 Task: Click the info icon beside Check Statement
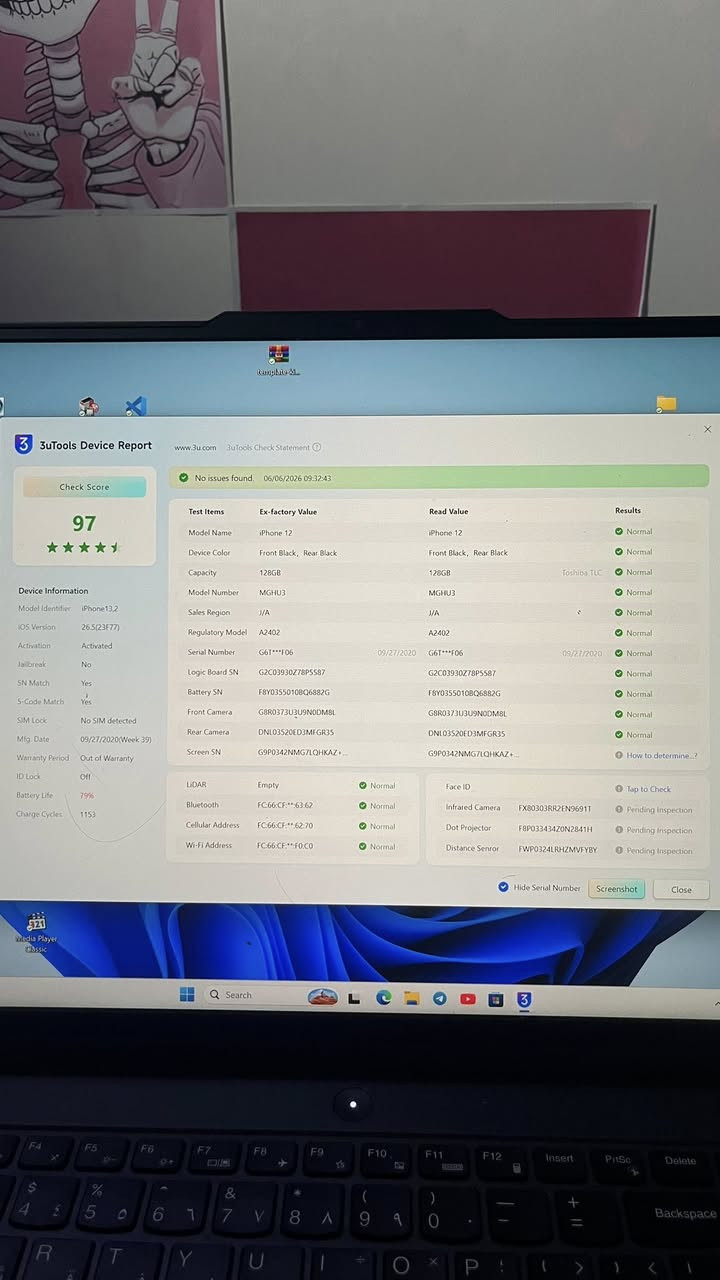pos(317,448)
